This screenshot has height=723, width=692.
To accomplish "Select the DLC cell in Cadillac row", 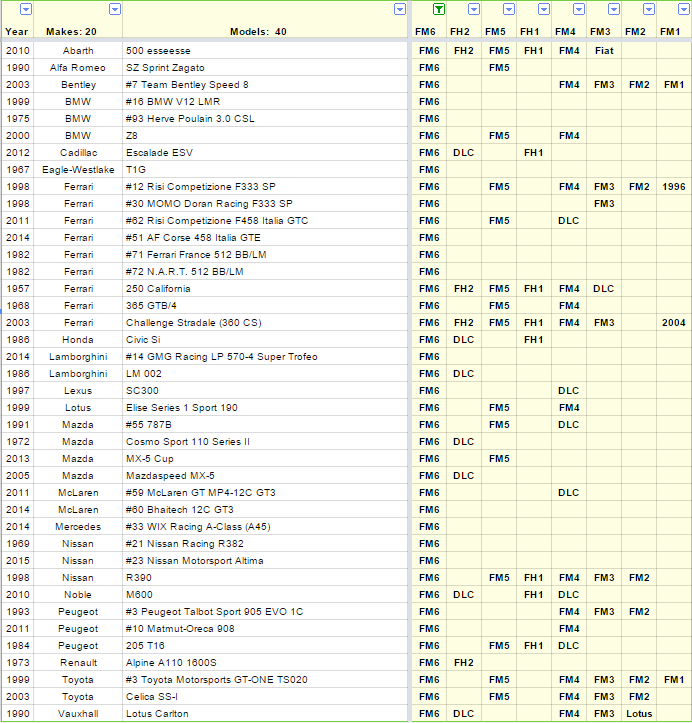I will click(464, 153).
